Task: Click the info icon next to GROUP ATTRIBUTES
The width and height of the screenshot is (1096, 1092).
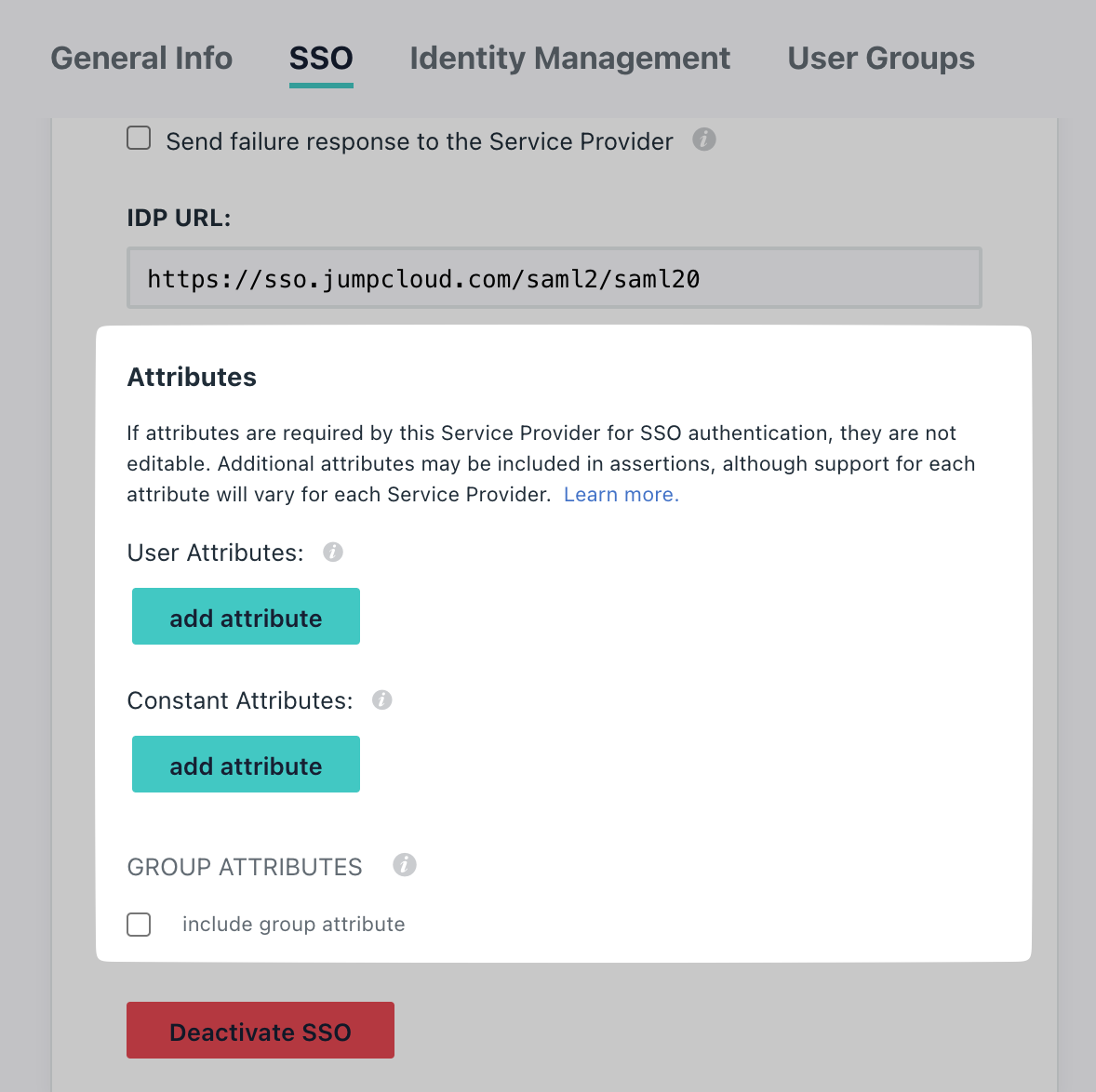Action: coord(404,864)
